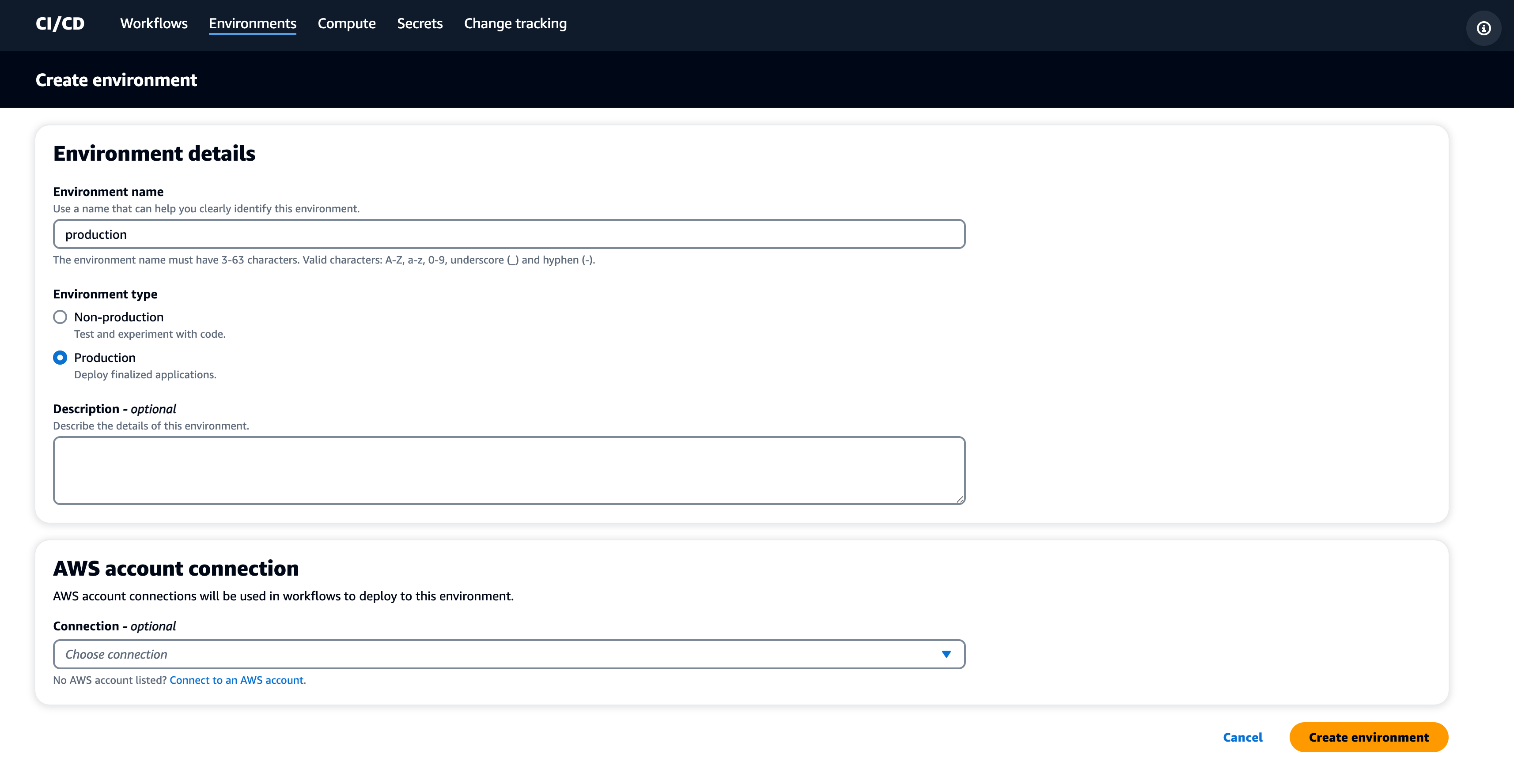The width and height of the screenshot is (1514, 784).
Task: Switch to Environments tab
Action: pos(252,23)
